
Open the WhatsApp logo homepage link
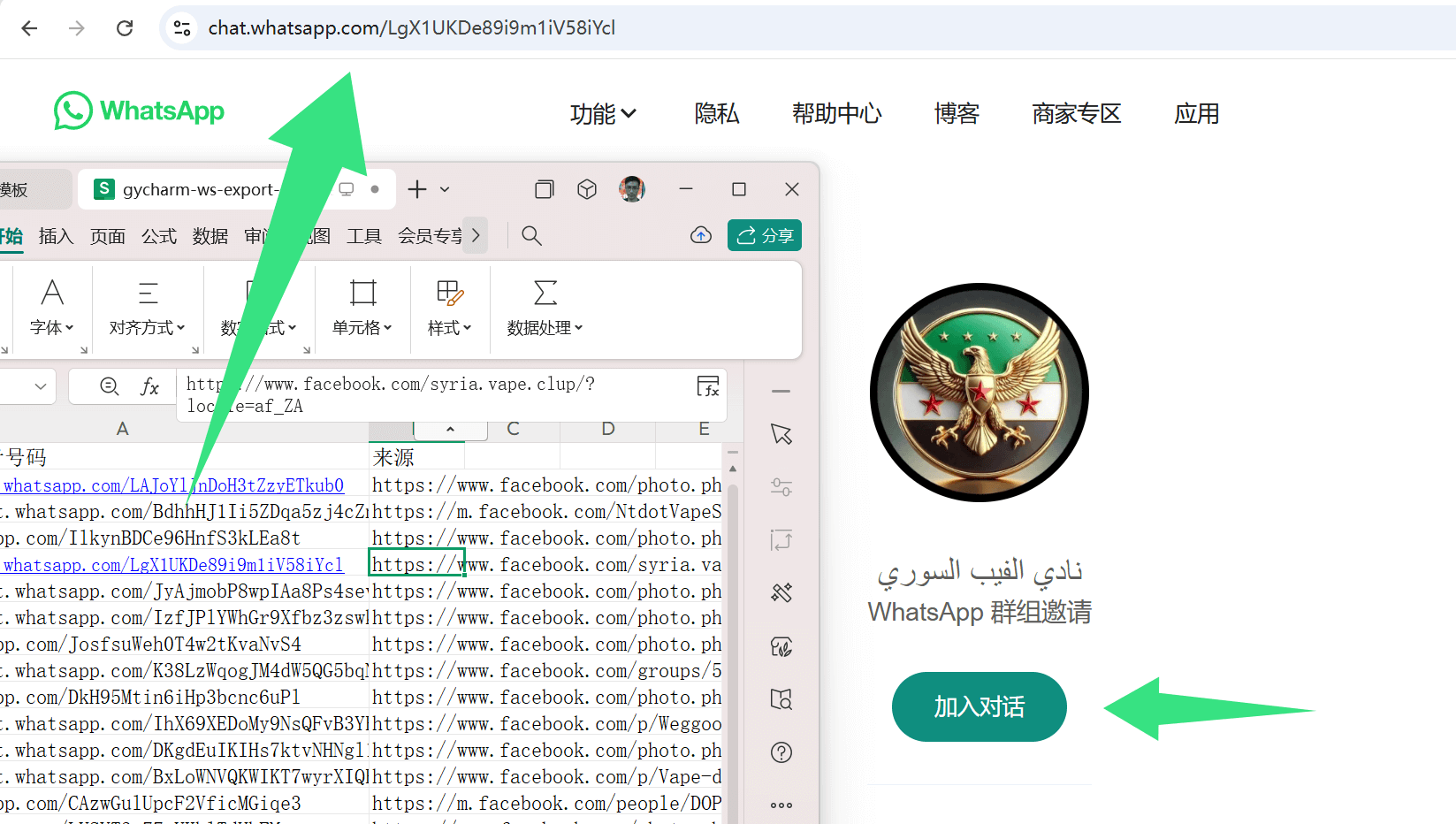coord(139,111)
